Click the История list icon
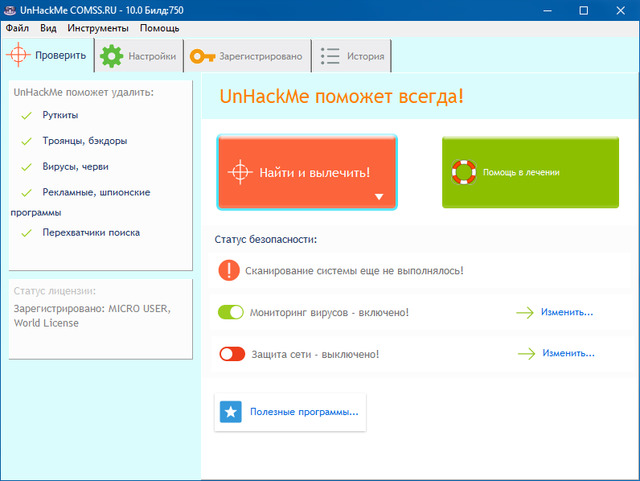This screenshot has width=640, height=481. pyautogui.click(x=329, y=56)
